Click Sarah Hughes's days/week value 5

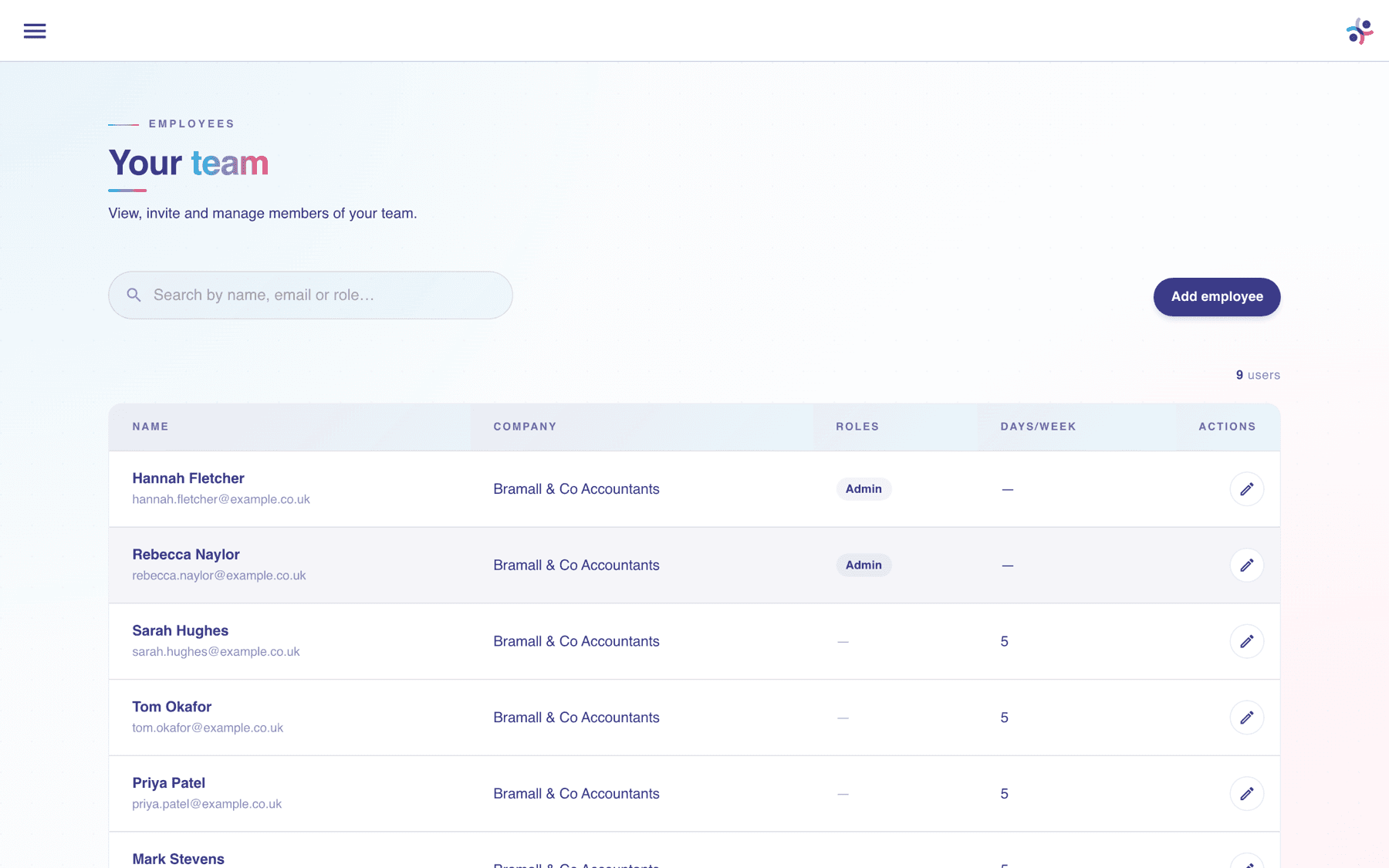tap(1004, 641)
